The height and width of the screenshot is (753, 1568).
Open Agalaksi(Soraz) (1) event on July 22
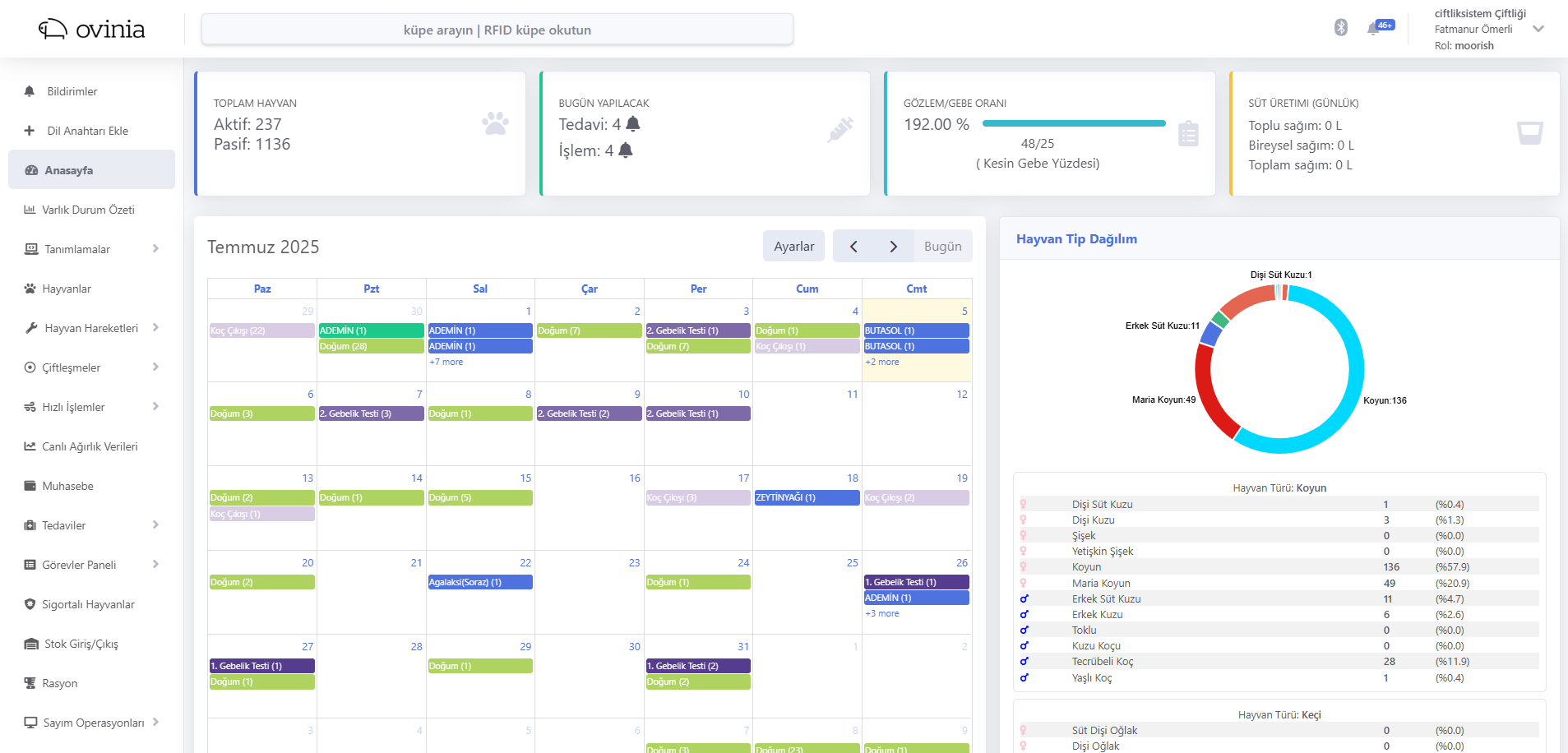tap(480, 582)
